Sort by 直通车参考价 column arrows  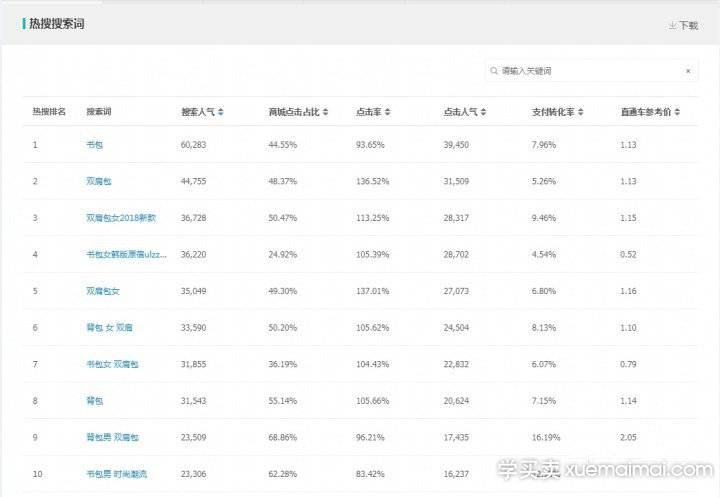click(x=677, y=112)
